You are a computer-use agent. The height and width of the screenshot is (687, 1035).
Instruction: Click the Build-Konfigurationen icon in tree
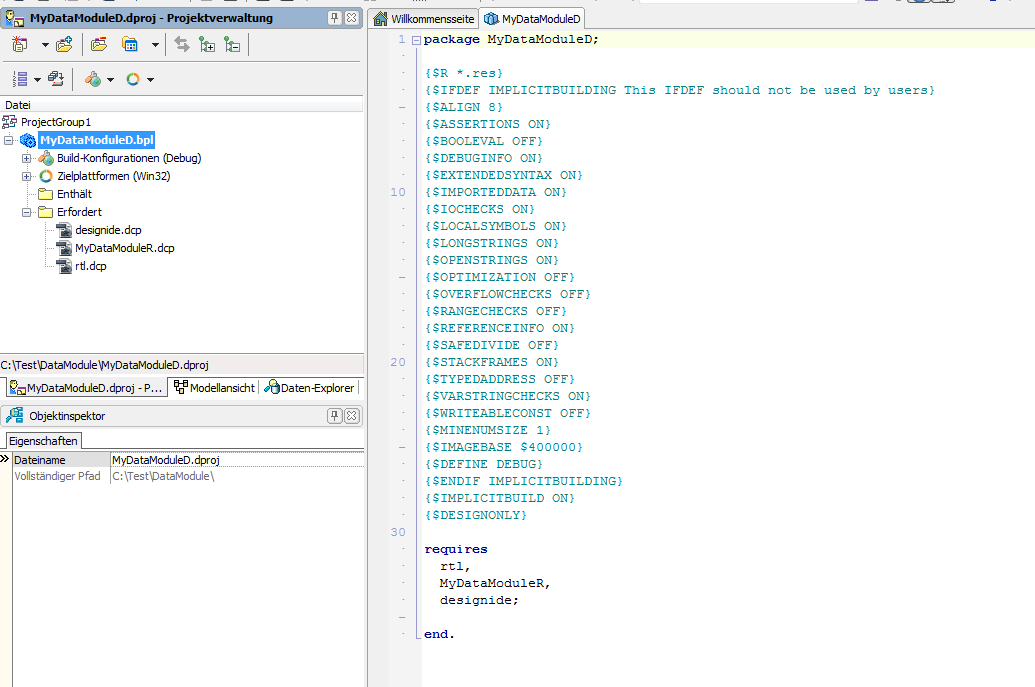pyautogui.click(x=46, y=158)
